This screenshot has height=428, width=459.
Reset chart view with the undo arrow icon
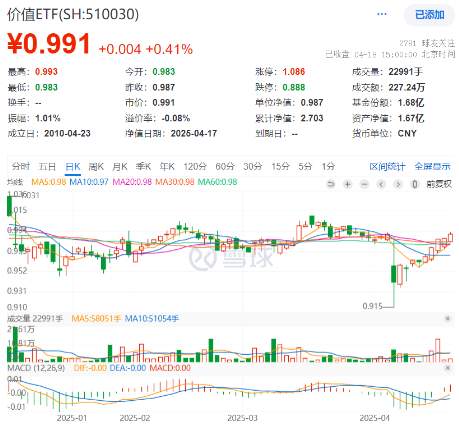pyautogui.click(x=331, y=184)
